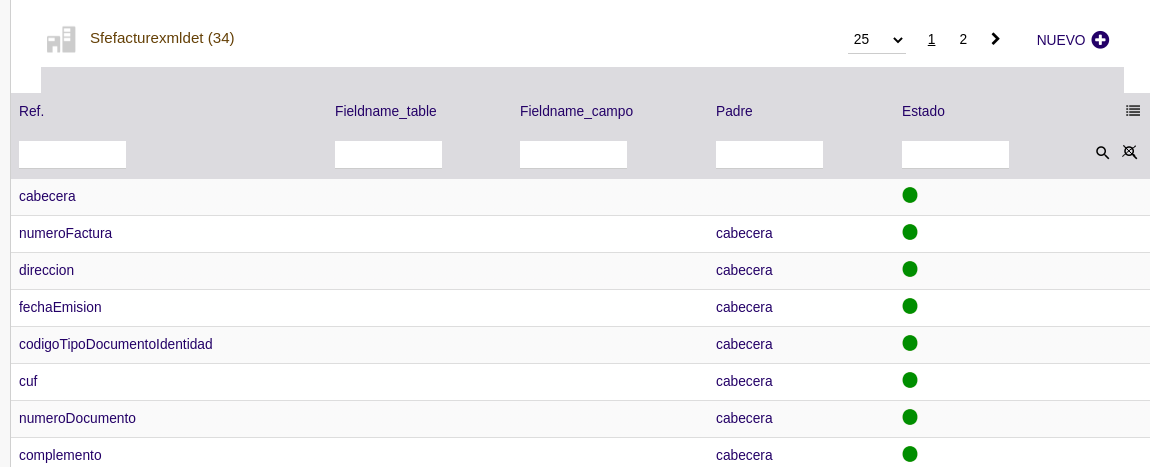Click green status dot for cuf row
Image resolution: width=1150 pixels, height=467 pixels.
[x=909, y=380]
